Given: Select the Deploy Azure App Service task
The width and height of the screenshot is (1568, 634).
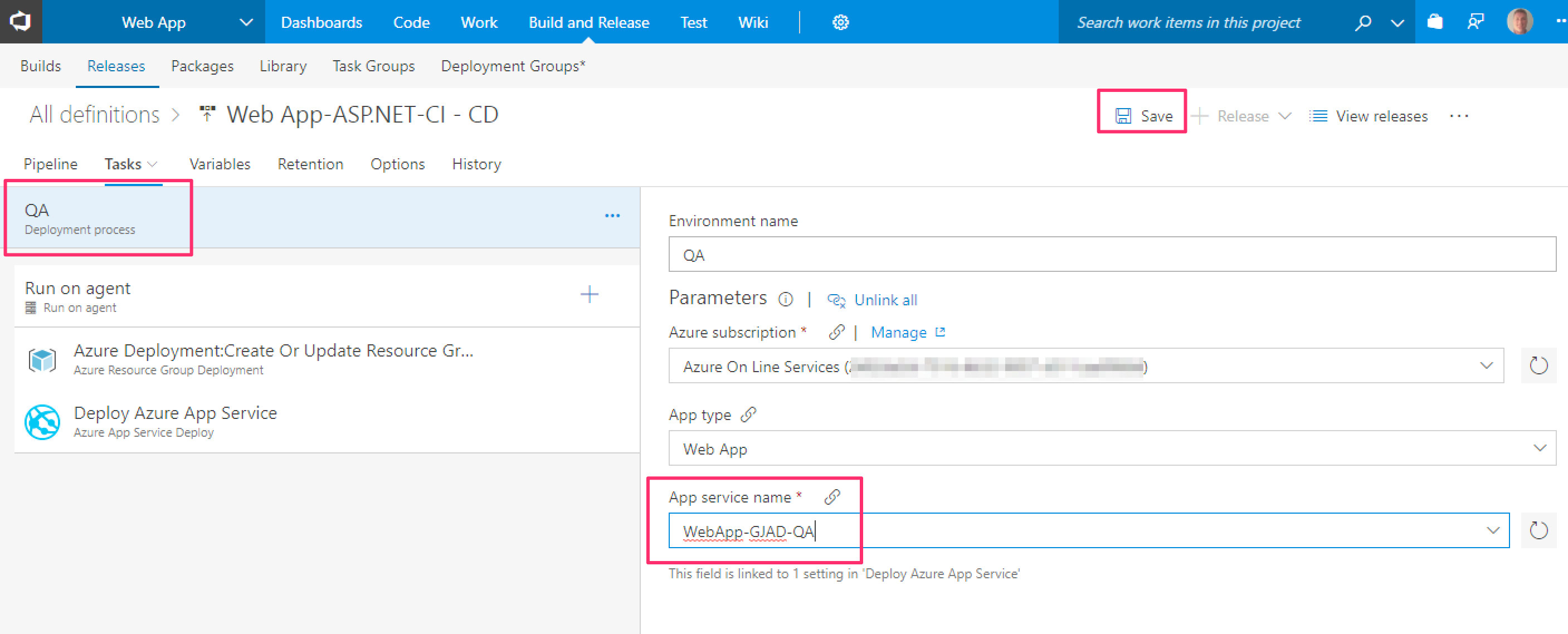Looking at the screenshot, I should pyautogui.click(x=176, y=421).
